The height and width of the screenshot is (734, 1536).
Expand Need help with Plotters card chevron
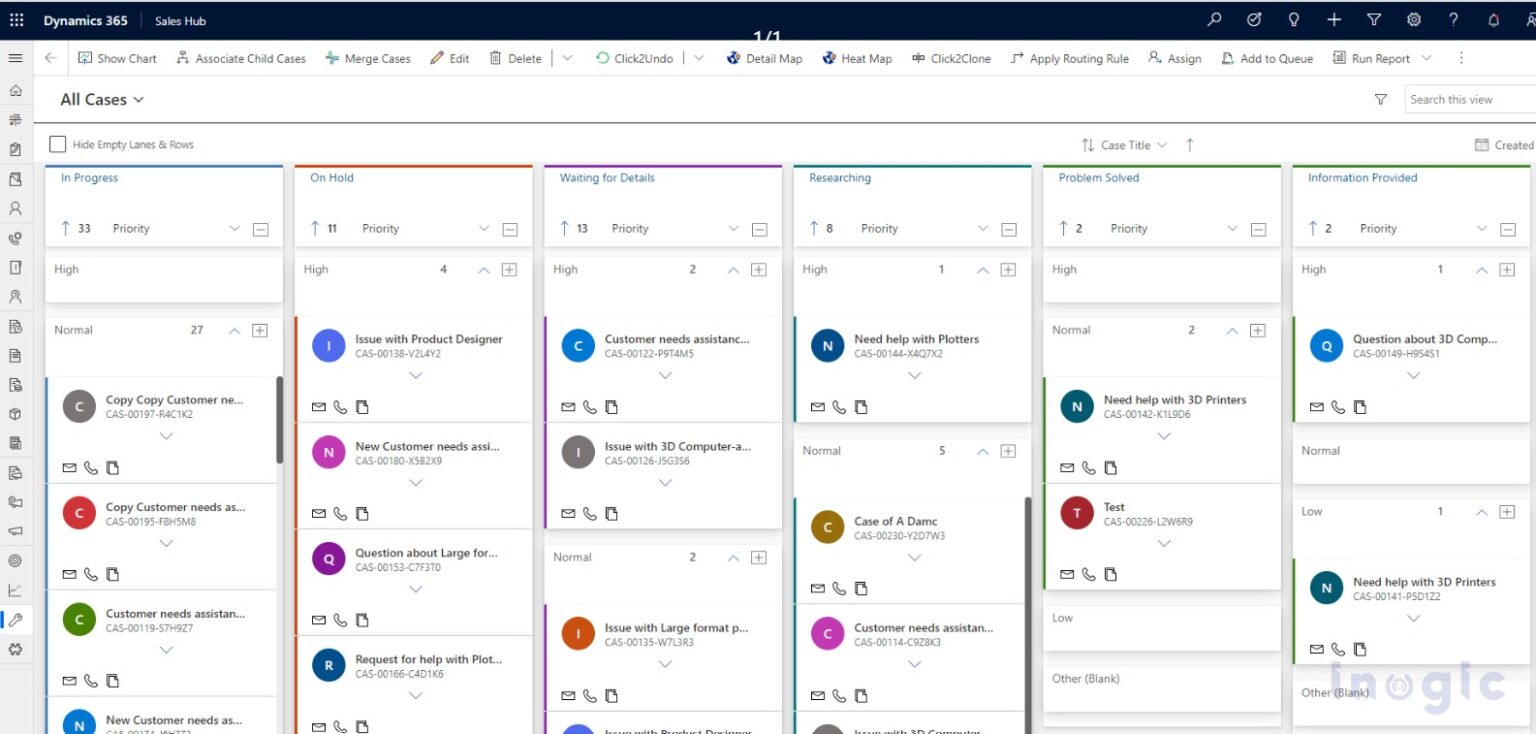[x=914, y=376]
